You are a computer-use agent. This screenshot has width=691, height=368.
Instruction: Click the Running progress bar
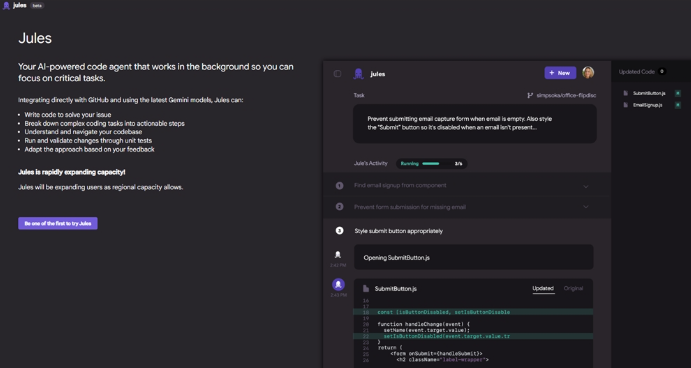pyautogui.click(x=431, y=164)
